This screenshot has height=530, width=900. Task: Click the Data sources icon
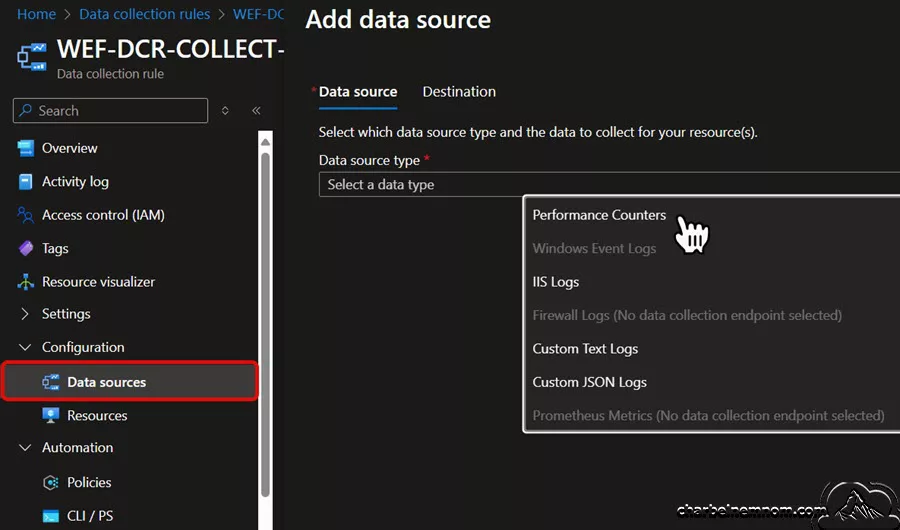(x=51, y=382)
